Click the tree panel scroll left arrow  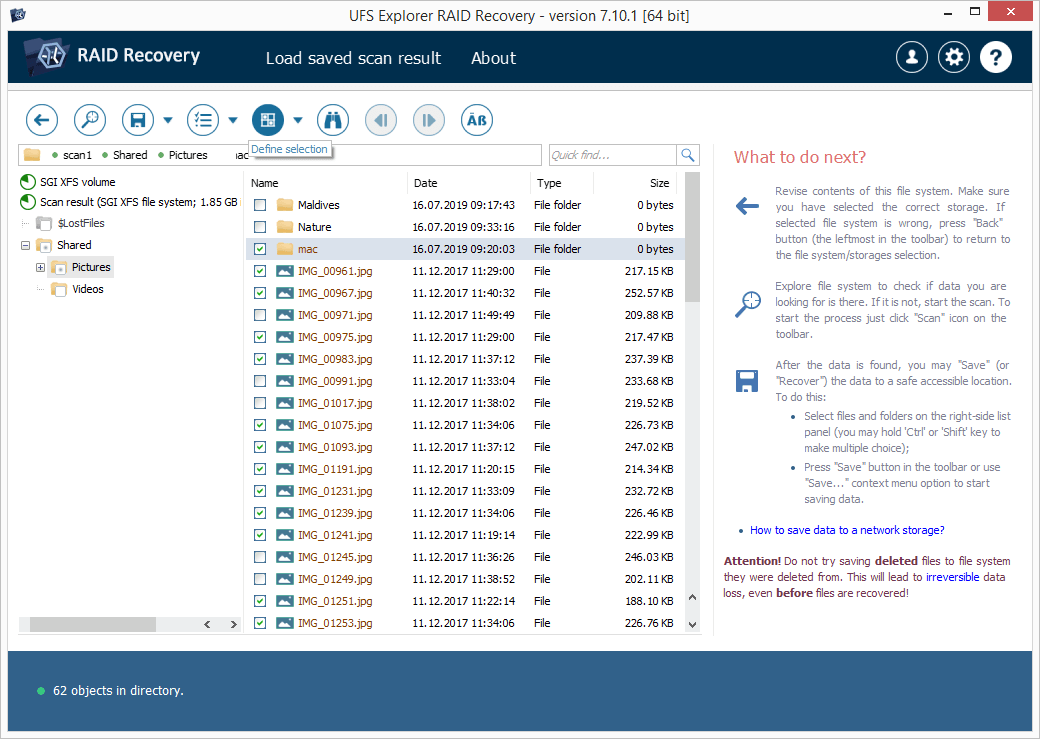tap(207, 624)
